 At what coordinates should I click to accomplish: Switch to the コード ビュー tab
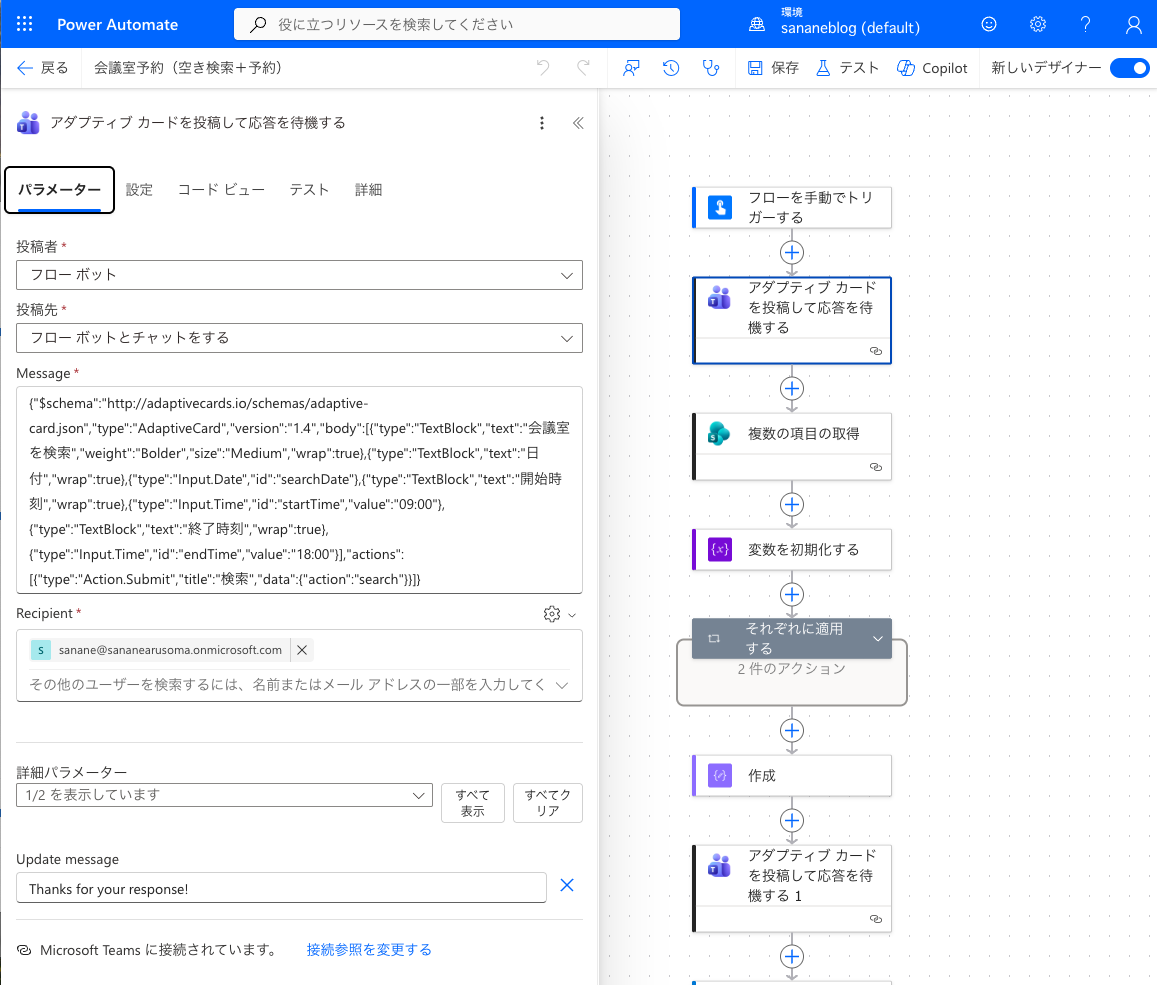click(x=221, y=190)
